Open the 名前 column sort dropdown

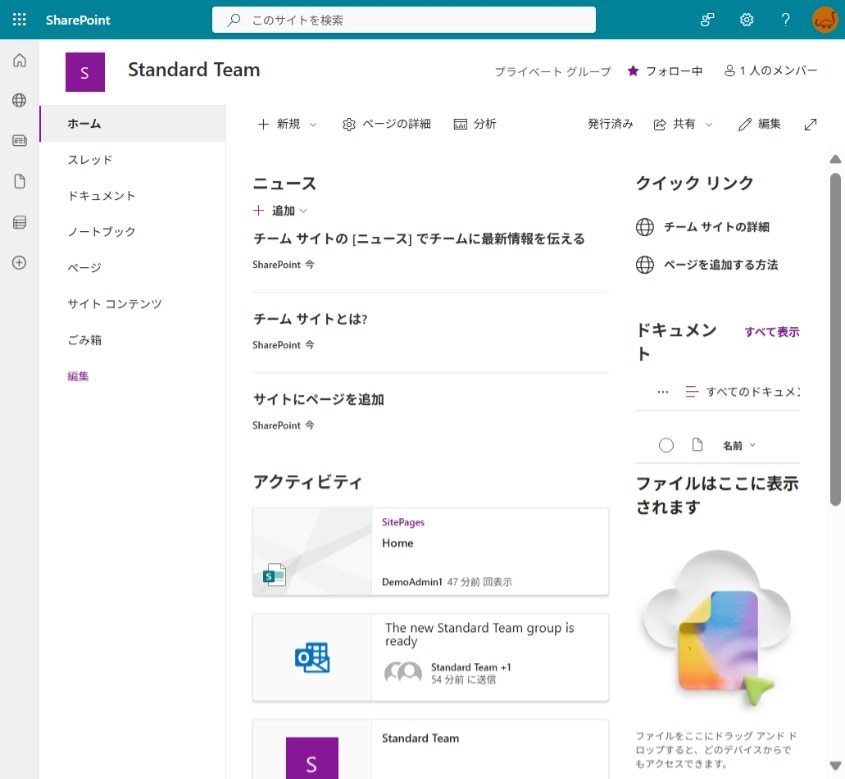point(739,446)
